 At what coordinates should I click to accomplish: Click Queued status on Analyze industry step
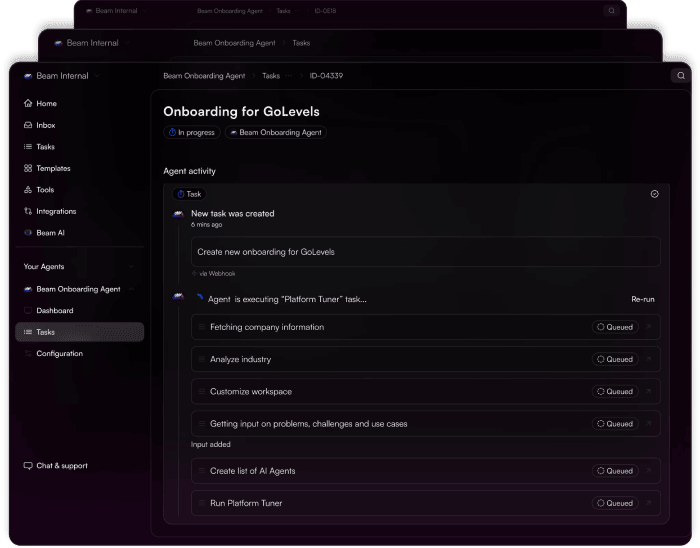click(x=614, y=359)
